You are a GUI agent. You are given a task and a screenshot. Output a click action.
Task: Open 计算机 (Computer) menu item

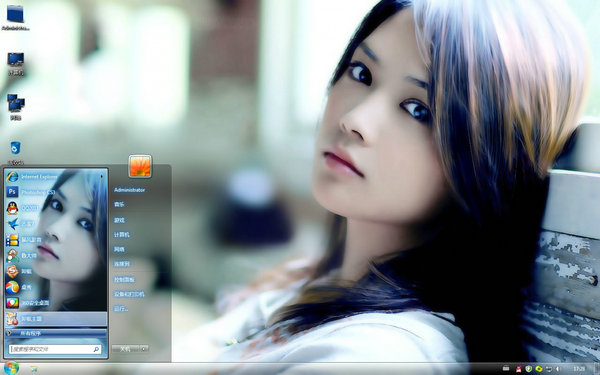coord(122,235)
